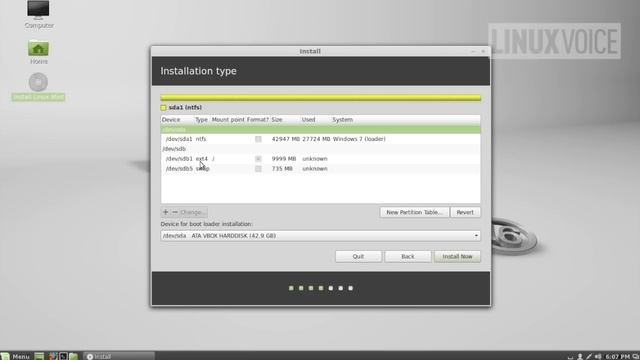Click Windows 7 (loader) system cell
The height and width of the screenshot is (360, 640).
point(359,139)
